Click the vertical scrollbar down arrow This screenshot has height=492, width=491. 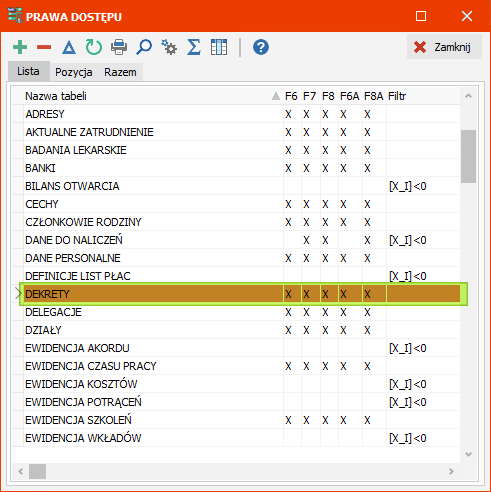tap(468, 454)
